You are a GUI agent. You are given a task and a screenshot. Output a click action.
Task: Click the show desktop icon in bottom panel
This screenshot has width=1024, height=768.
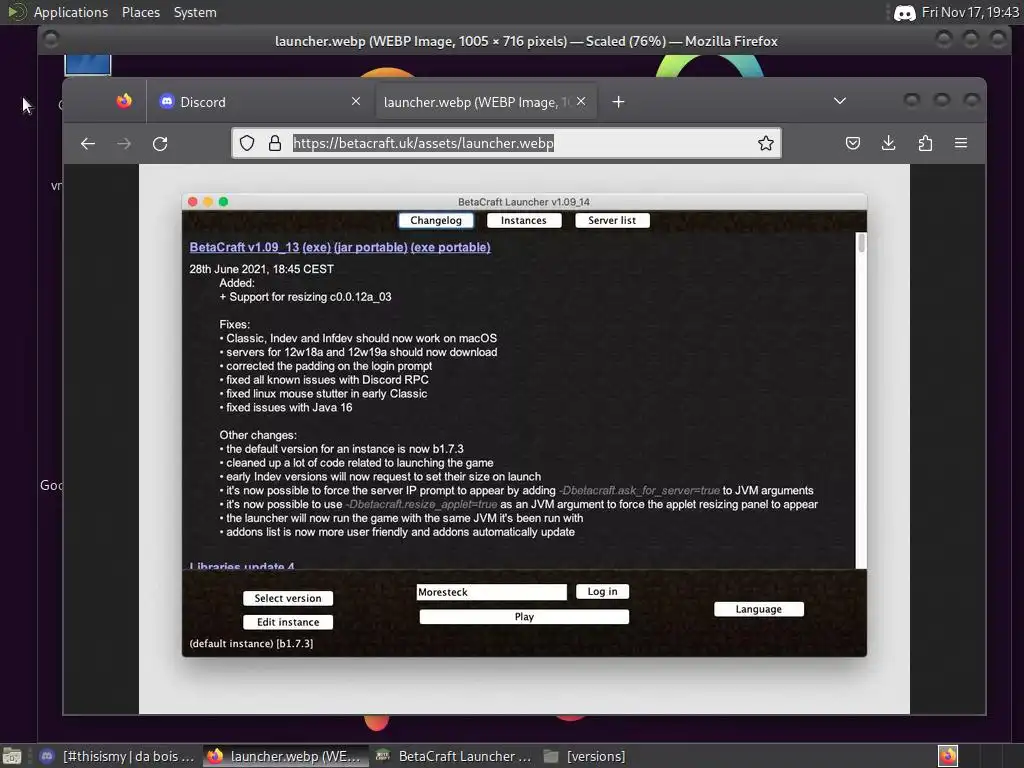click(12, 756)
